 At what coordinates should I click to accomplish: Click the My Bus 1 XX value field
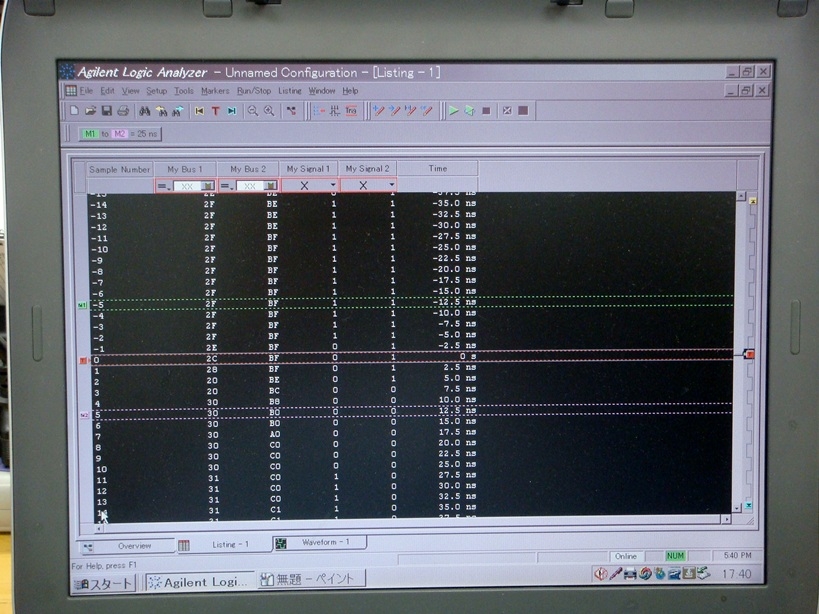click(x=186, y=186)
